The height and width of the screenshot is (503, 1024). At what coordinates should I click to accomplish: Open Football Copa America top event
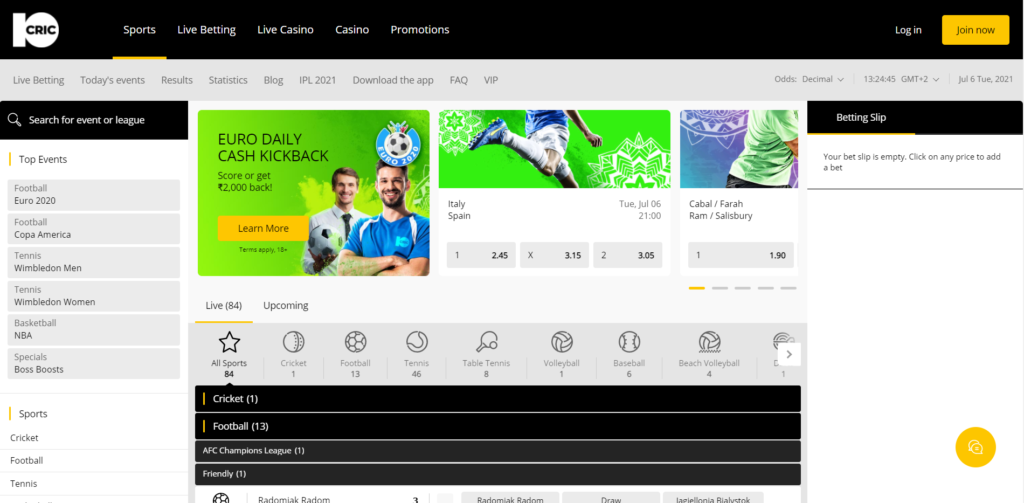tap(94, 228)
